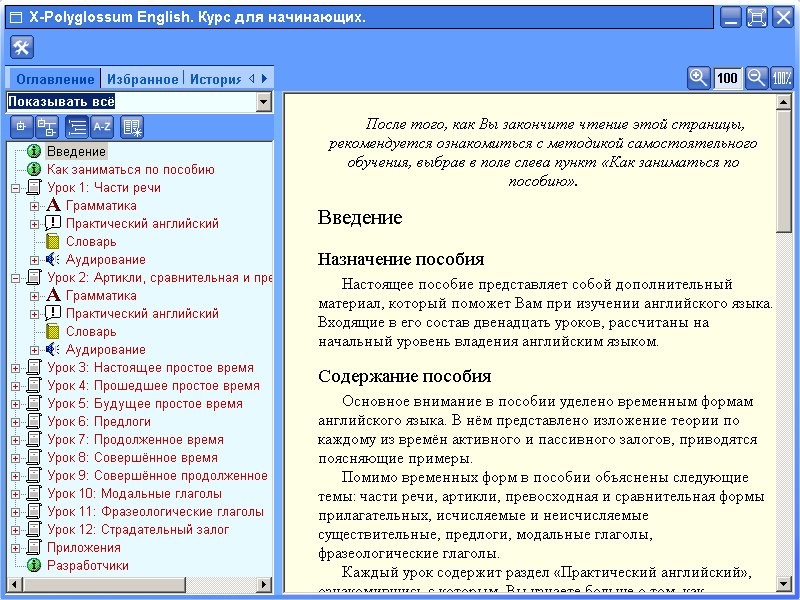Click the zoom value field showing 100
The height and width of the screenshot is (600, 800).
tap(727, 78)
